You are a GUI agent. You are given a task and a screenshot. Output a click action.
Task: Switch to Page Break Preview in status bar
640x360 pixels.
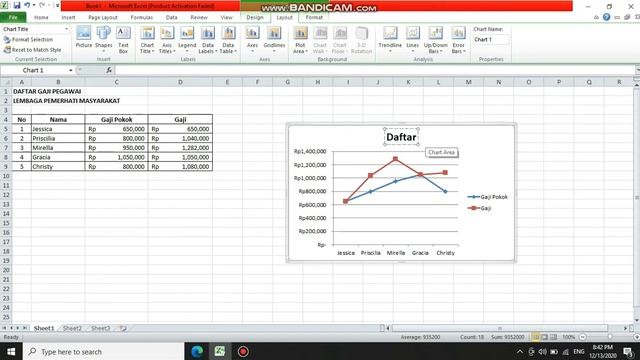(553, 337)
